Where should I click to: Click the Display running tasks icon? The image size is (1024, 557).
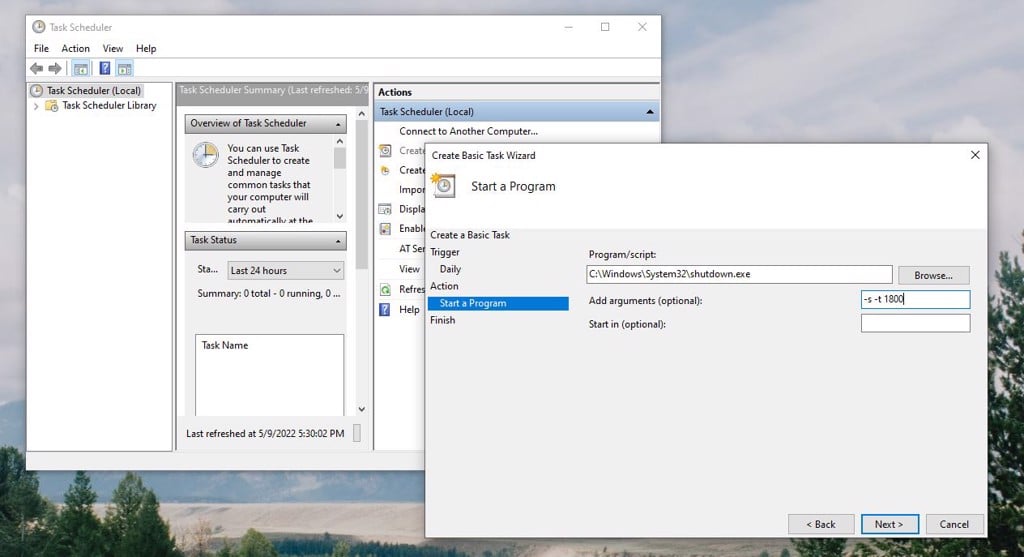pos(385,210)
